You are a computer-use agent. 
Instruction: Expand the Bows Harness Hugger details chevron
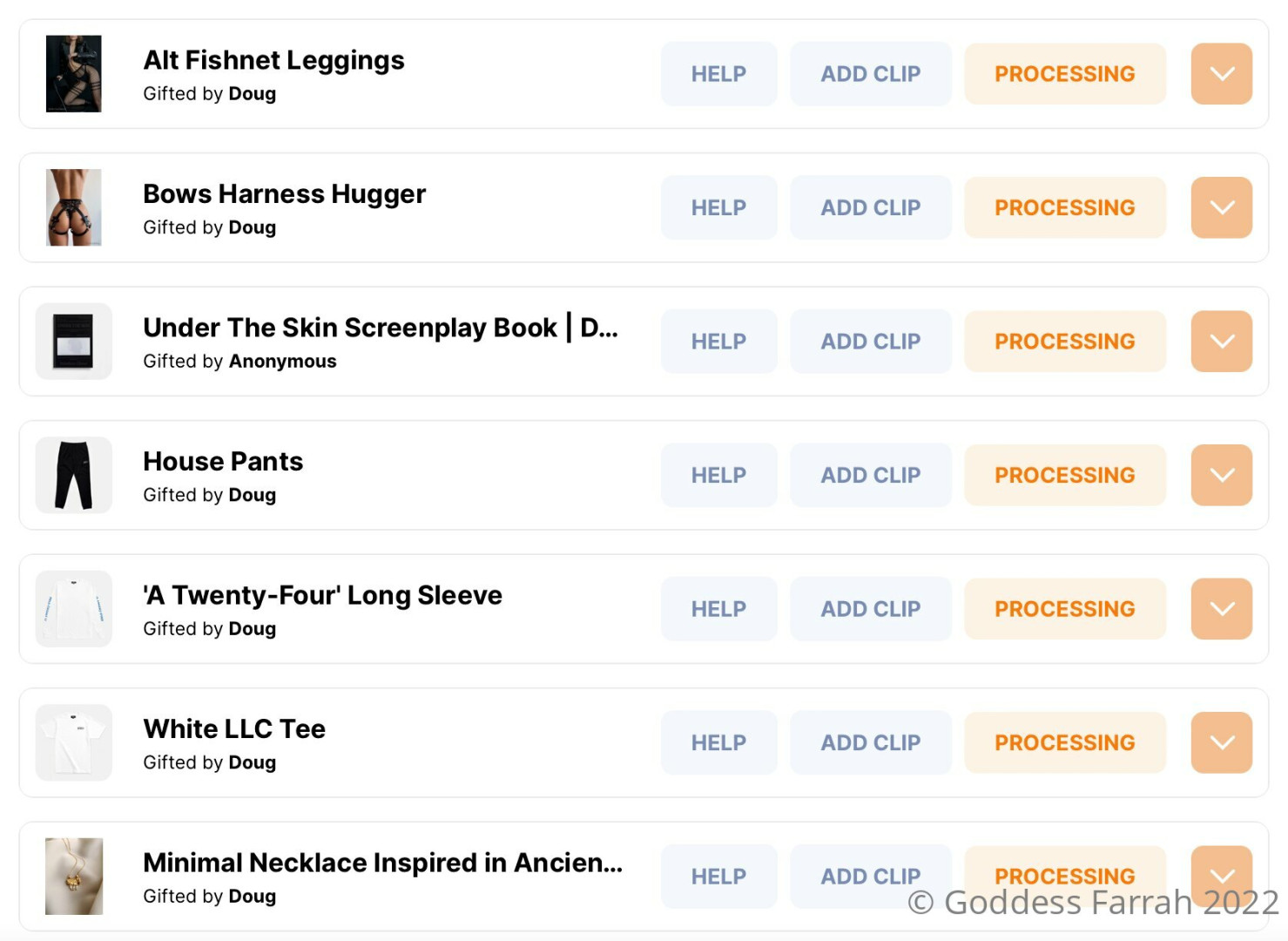point(1221,207)
